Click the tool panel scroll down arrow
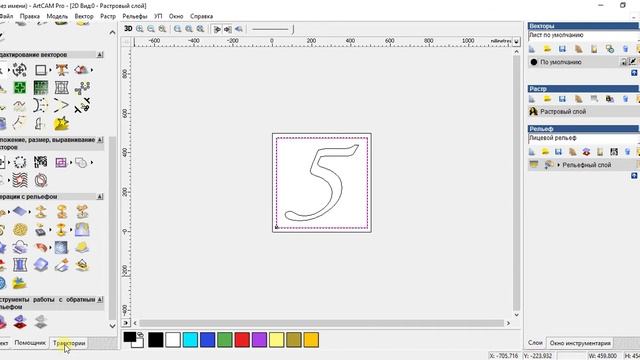This screenshot has height=360, width=640. [x=113, y=326]
